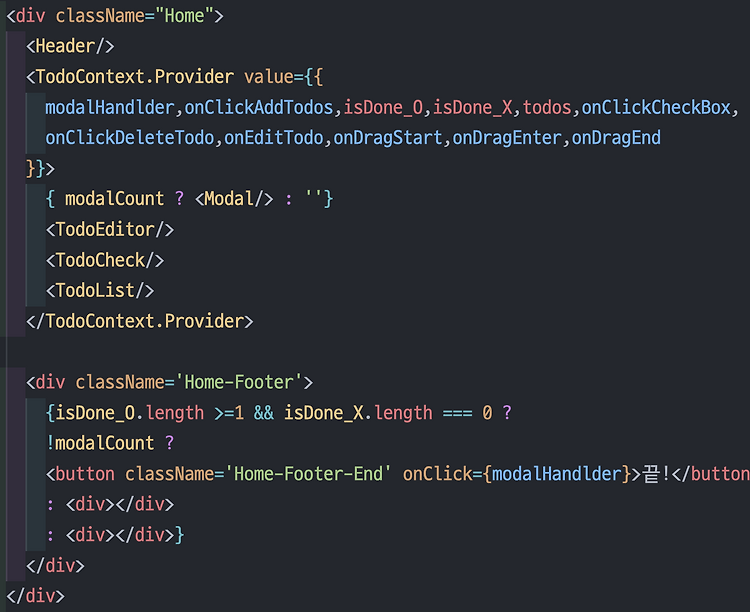Click the 'Home-Footer-End' className string
Viewport: 750px width, 612px height.
click(308, 474)
